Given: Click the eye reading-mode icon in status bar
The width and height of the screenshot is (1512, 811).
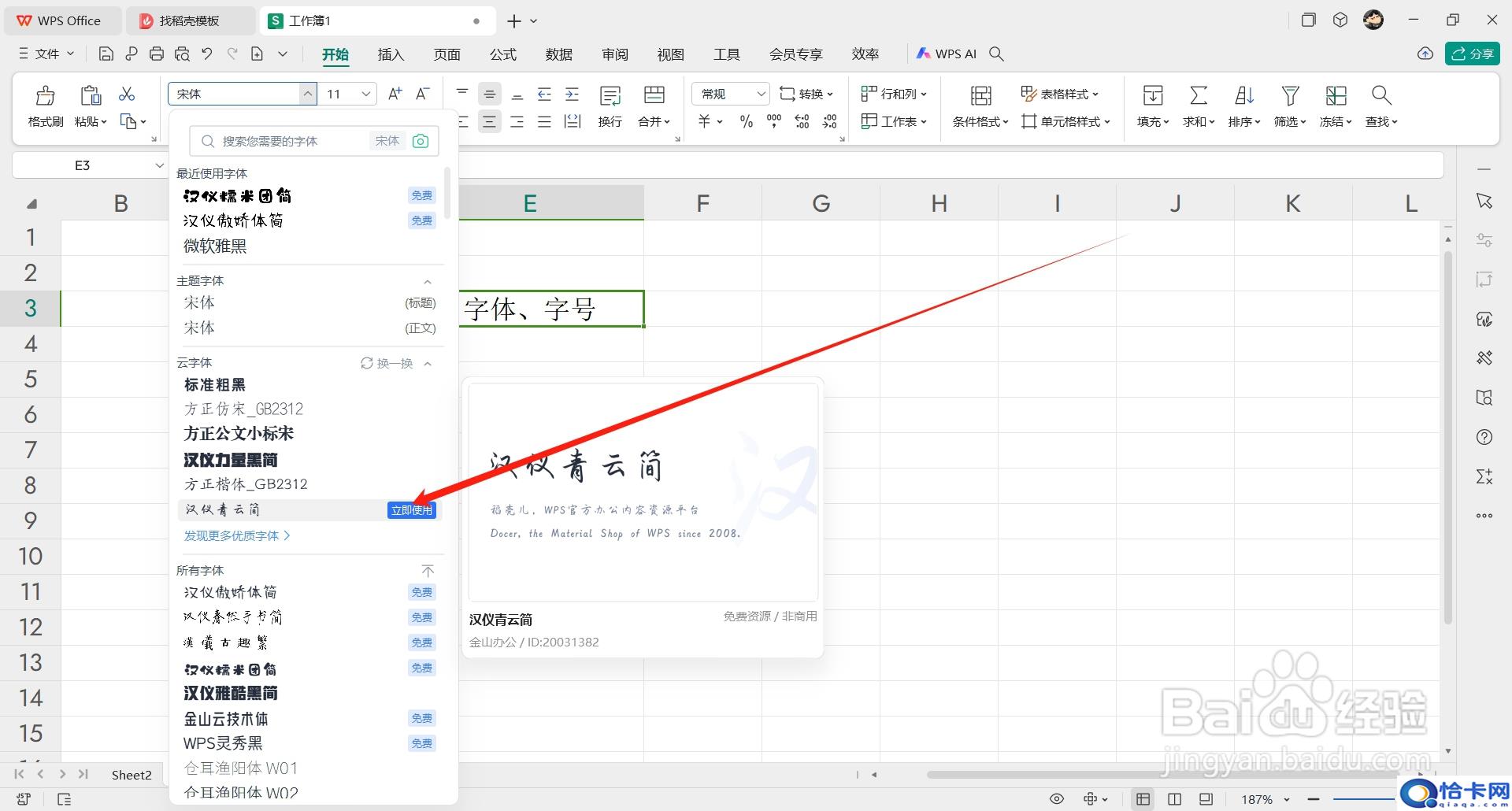Looking at the screenshot, I should [1057, 798].
